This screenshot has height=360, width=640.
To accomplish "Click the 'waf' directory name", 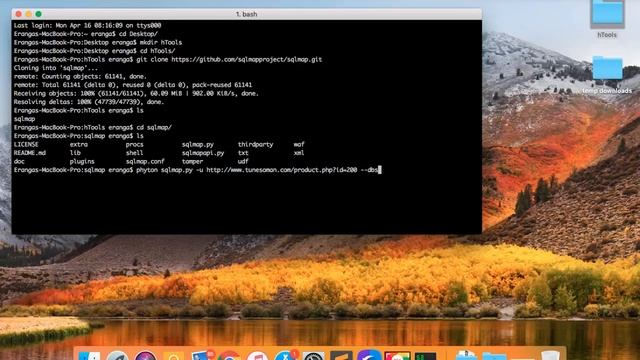I will [x=299, y=144].
